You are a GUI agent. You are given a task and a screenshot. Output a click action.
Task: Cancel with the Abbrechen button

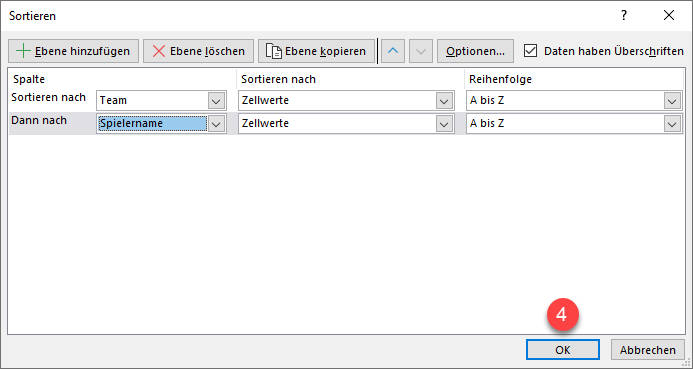click(x=647, y=350)
